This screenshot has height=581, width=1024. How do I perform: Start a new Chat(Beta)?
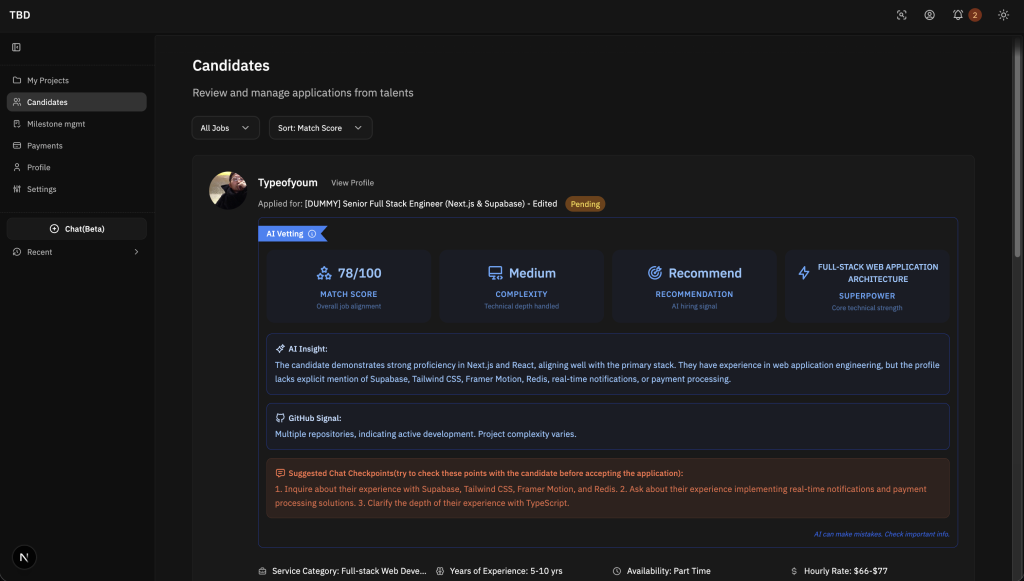tap(77, 229)
